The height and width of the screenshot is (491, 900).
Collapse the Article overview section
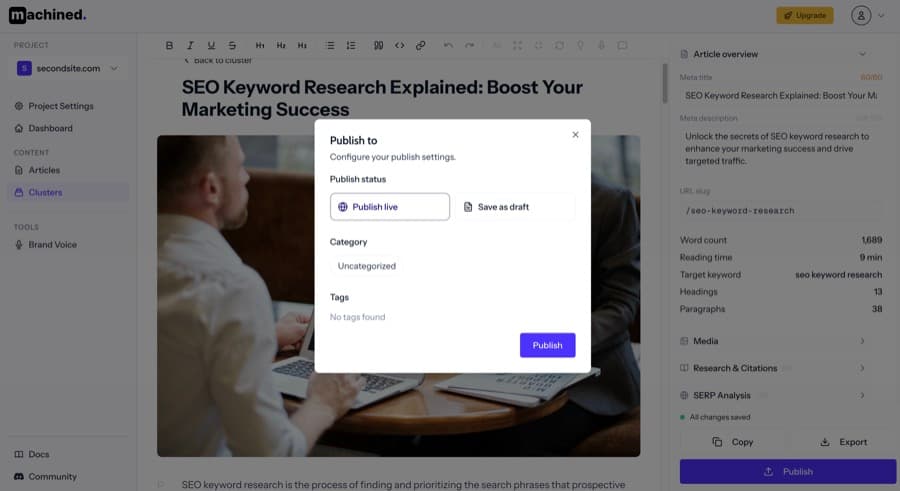click(862, 54)
